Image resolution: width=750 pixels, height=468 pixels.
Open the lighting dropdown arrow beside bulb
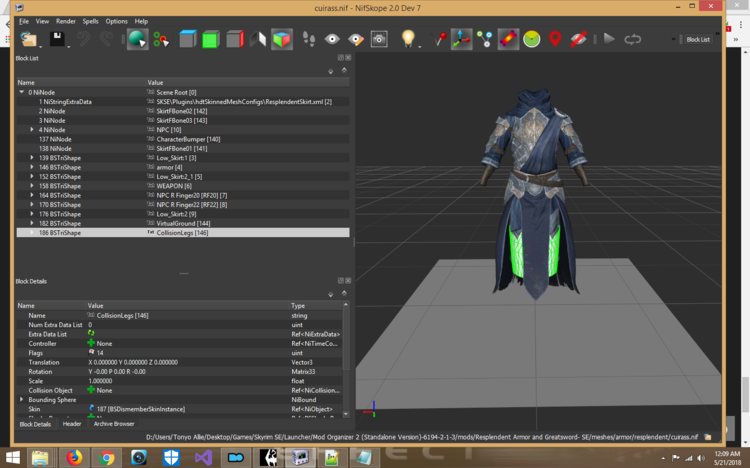(419, 46)
